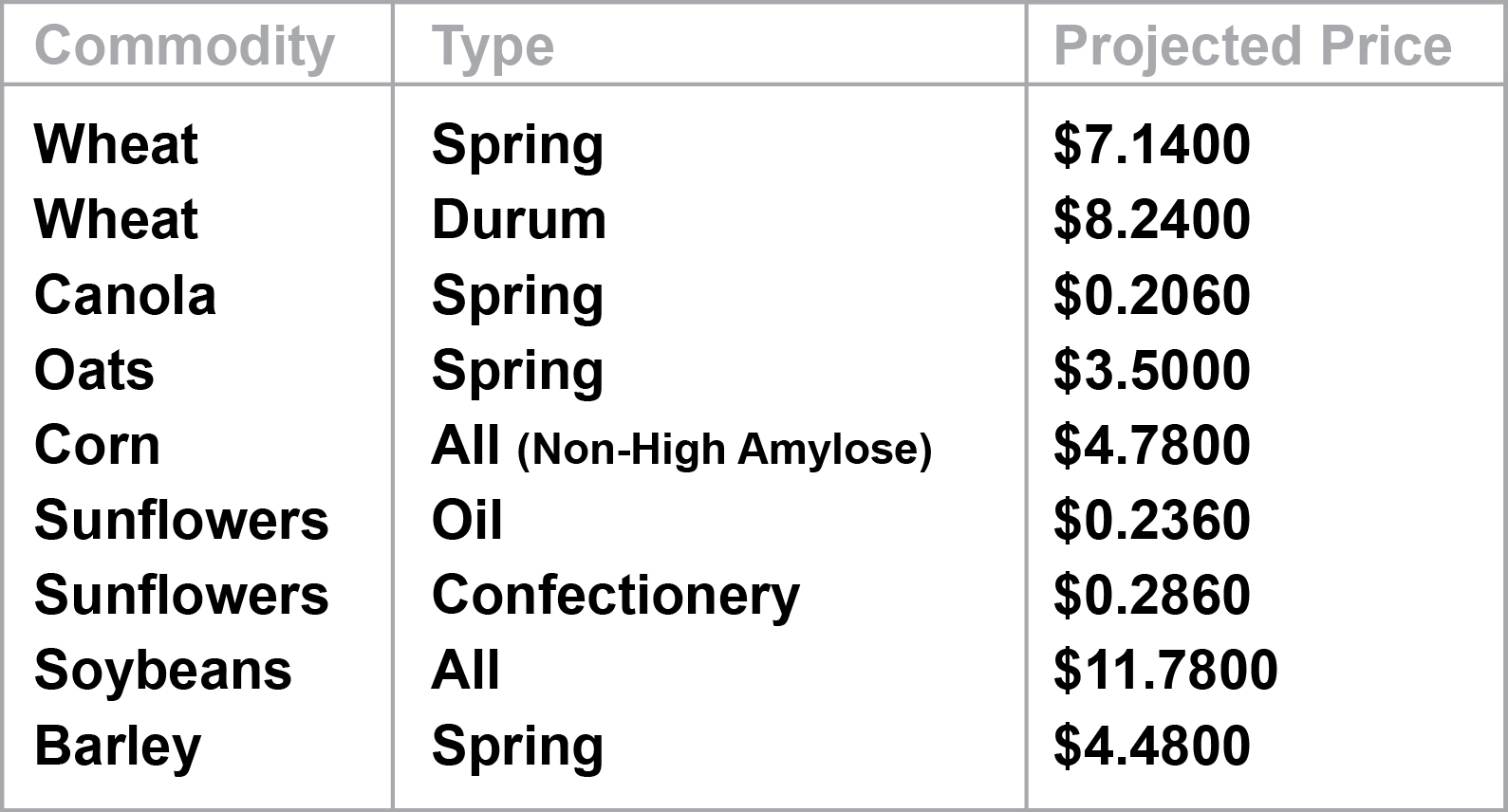Click the $7.1400 price value
This screenshot has height=812, width=1508.
[x=1152, y=145]
